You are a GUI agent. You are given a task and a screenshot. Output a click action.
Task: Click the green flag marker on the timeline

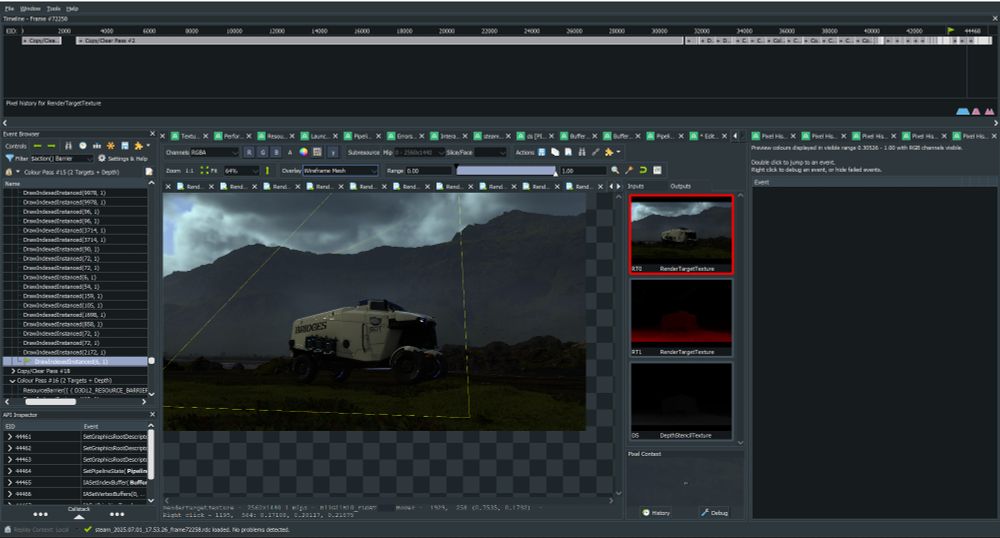point(950,31)
